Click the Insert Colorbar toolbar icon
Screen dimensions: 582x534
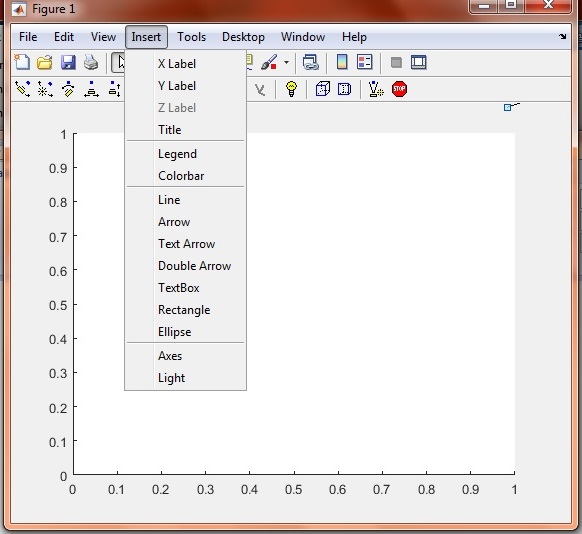click(x=342, y=62)
